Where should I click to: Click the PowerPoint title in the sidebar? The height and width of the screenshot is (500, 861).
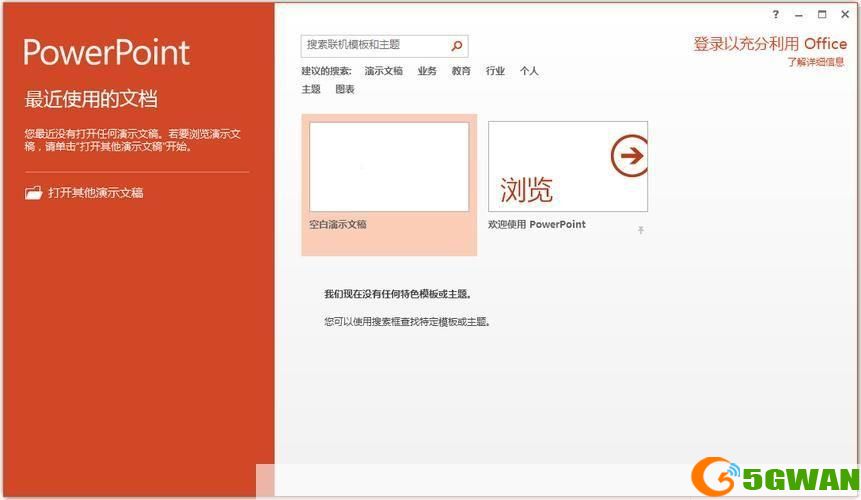pos(107,53)
